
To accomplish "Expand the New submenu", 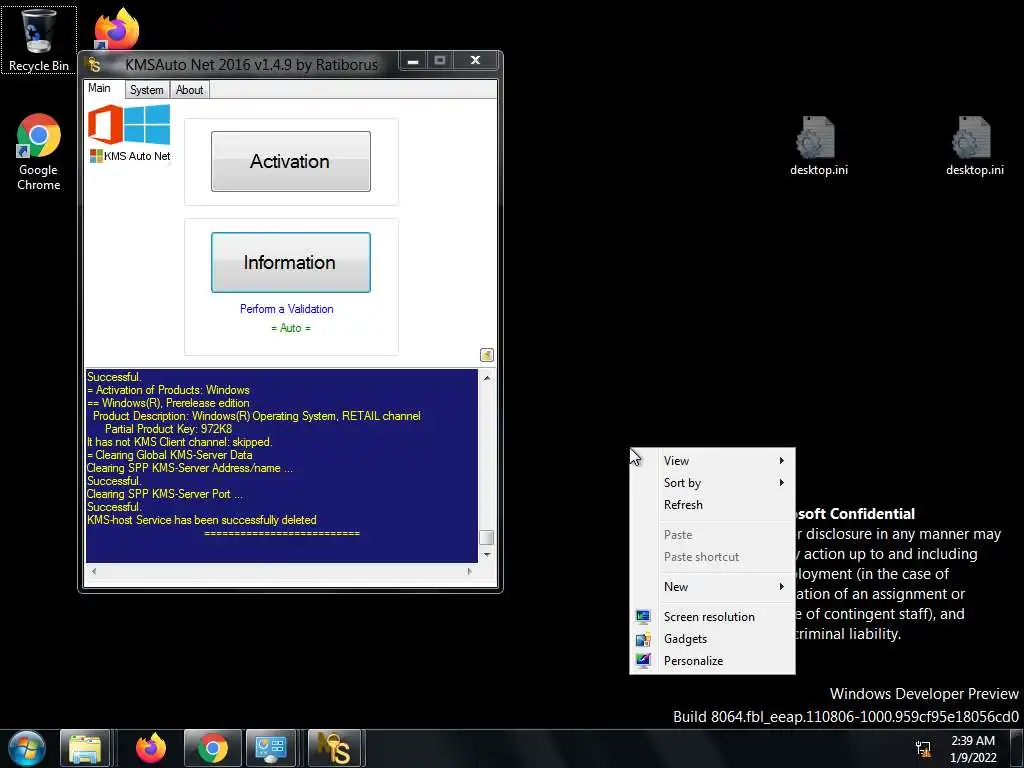I will [712, 586].
